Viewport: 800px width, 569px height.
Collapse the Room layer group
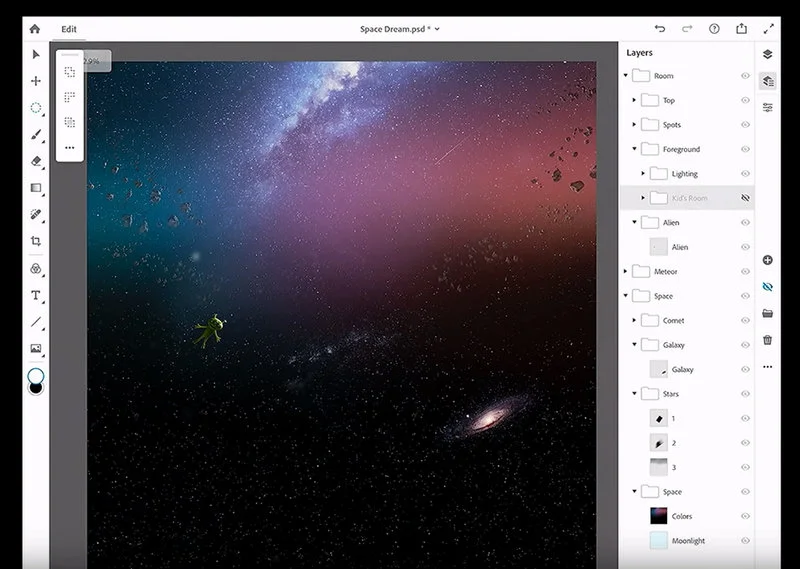626,76
